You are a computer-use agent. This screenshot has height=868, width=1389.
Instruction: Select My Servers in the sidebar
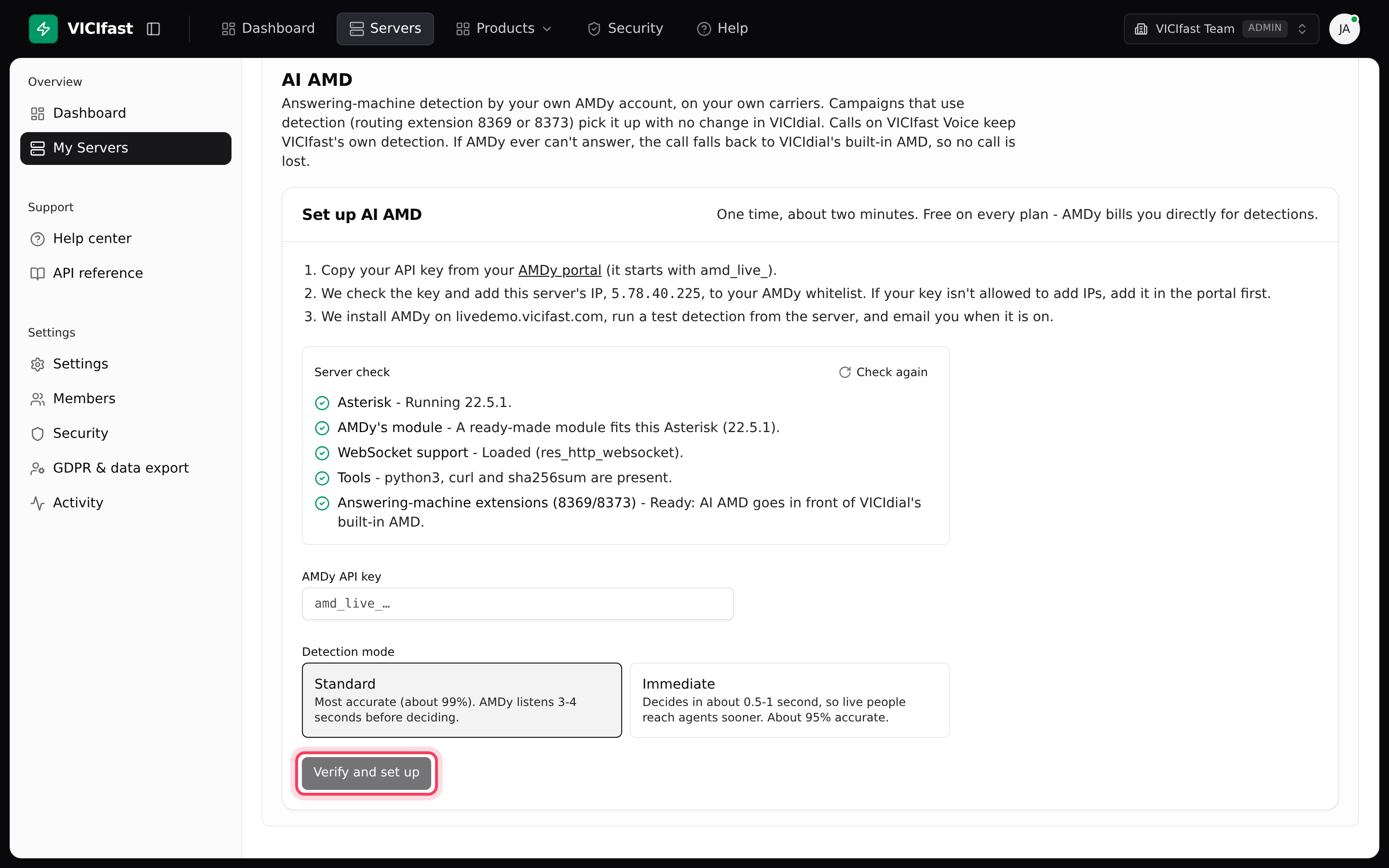[x=126, y=148]
